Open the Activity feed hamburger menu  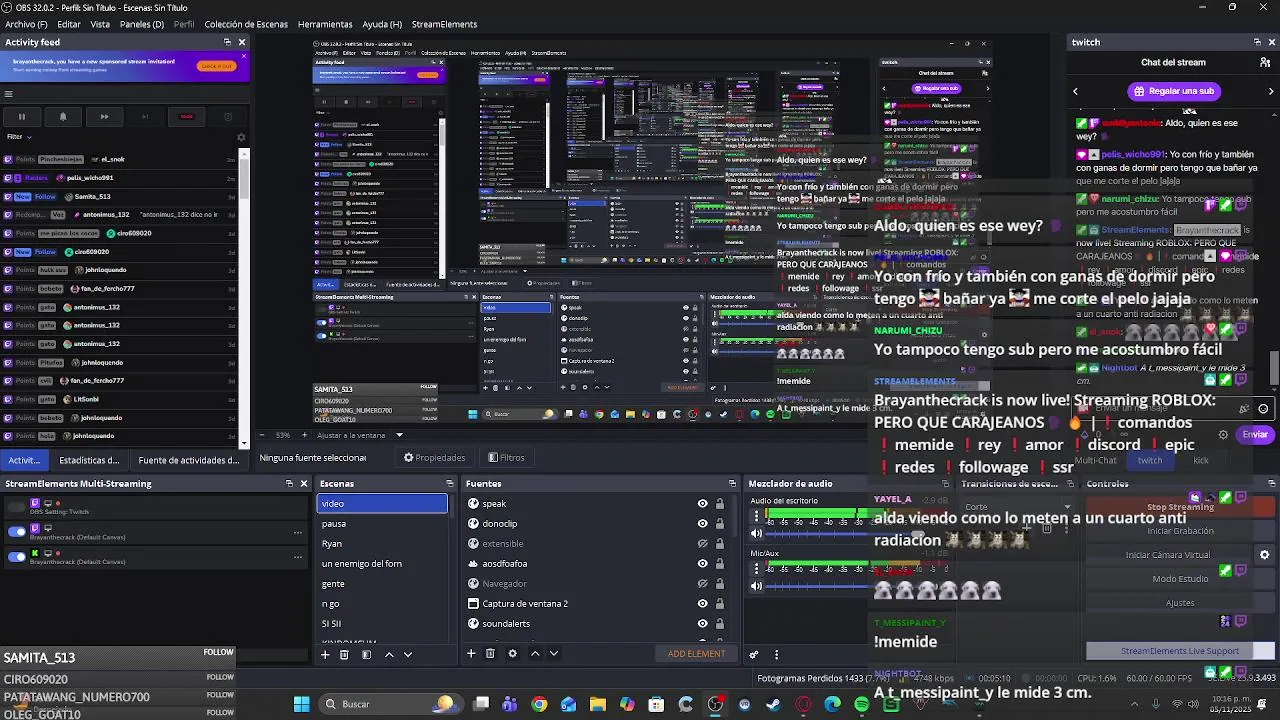click(8, 94)
